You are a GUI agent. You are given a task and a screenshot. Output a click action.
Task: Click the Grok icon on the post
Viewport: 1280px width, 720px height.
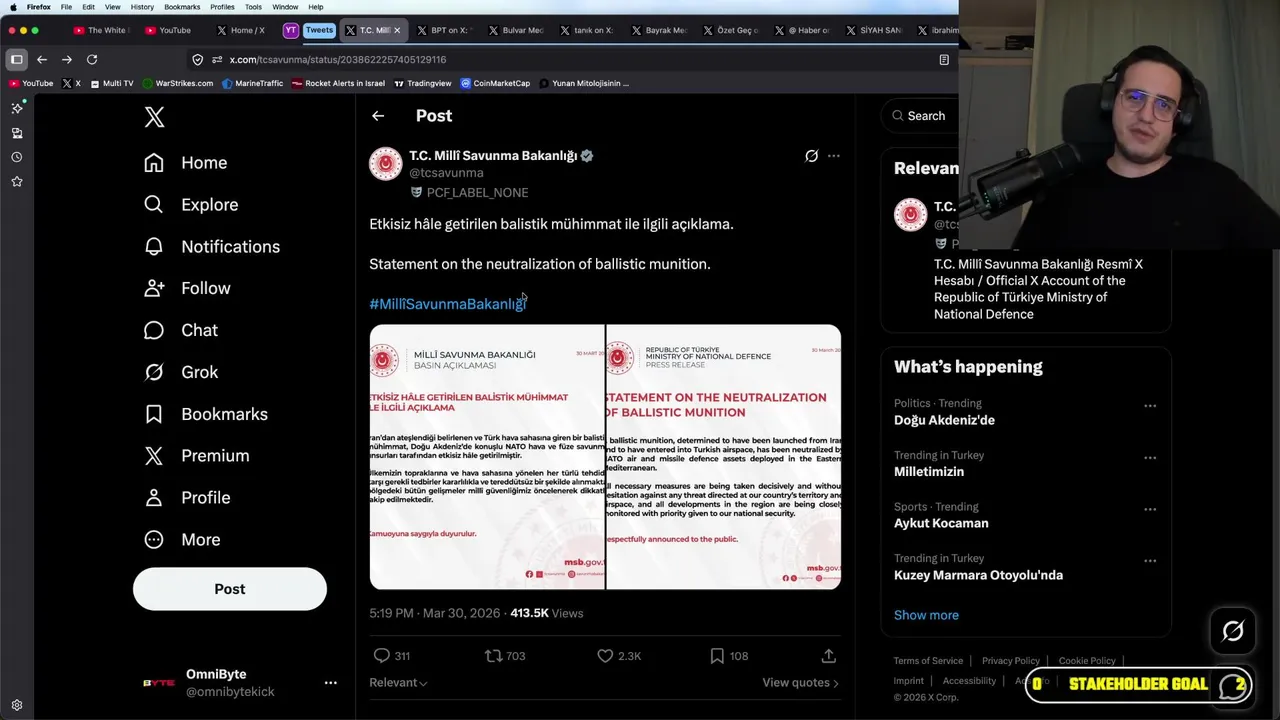coord(811,156)
